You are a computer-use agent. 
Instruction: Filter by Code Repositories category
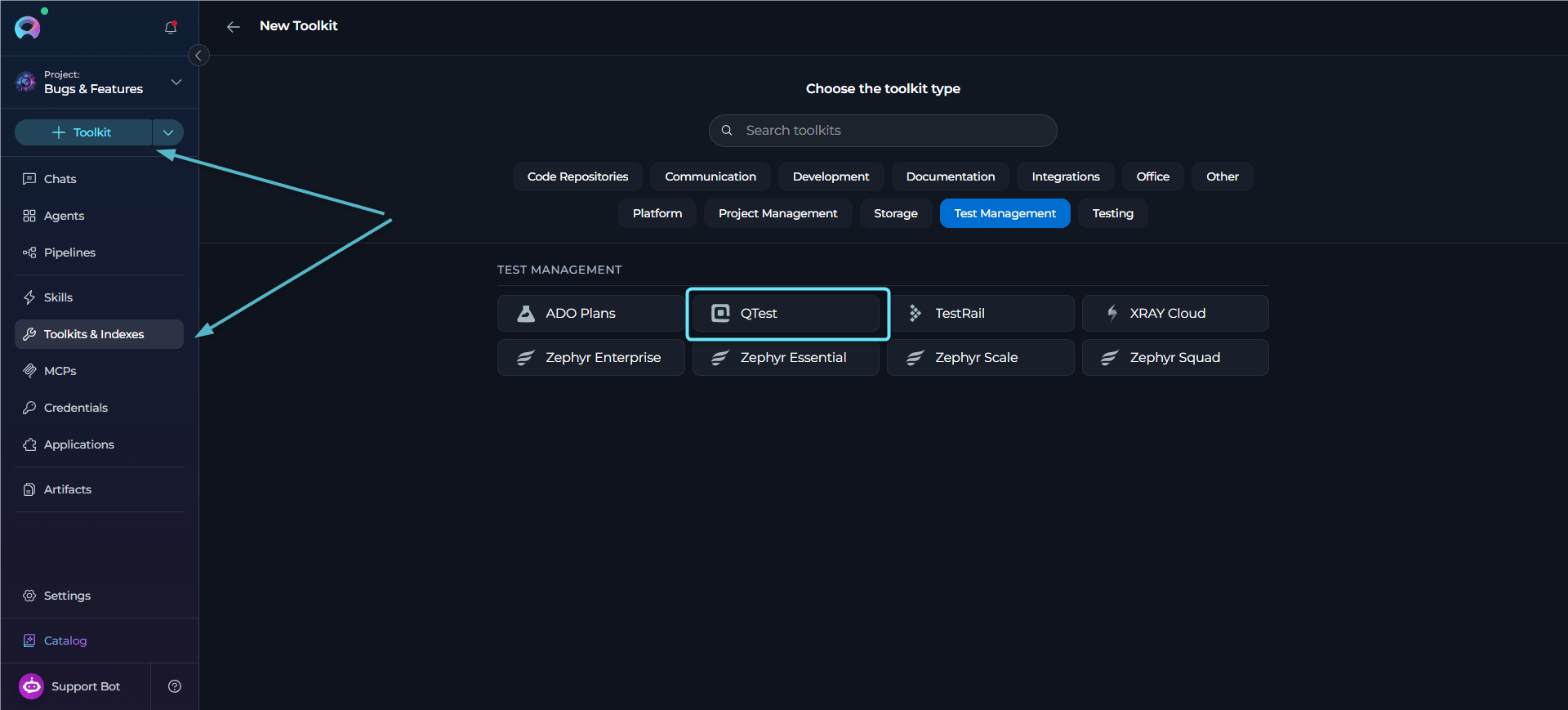pos(577,176)
